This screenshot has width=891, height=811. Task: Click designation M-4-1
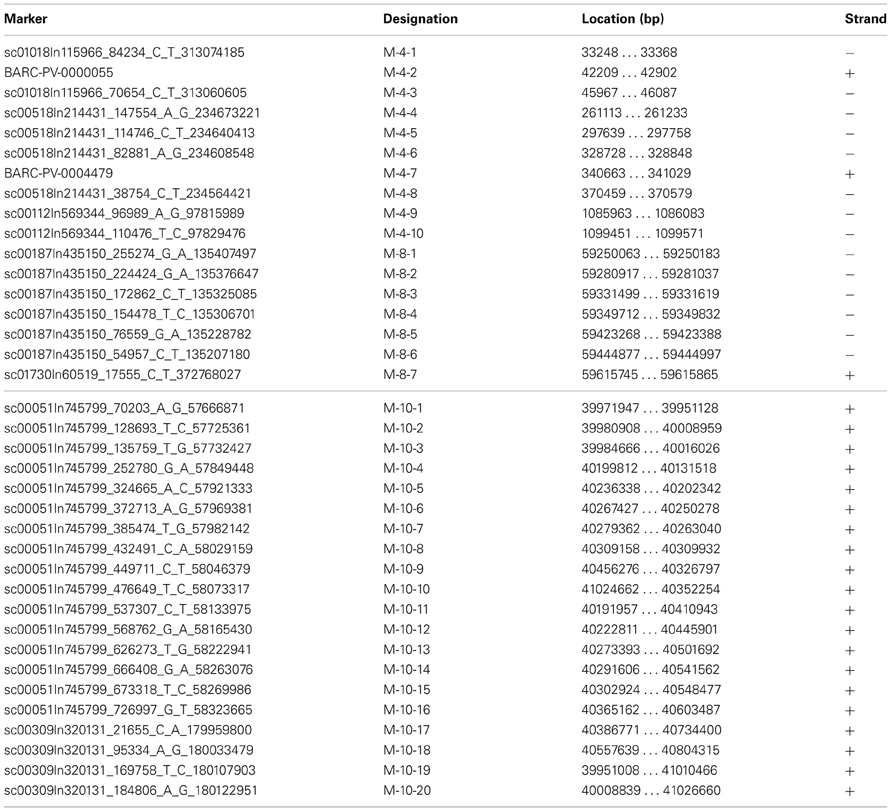tap(399, 52)
